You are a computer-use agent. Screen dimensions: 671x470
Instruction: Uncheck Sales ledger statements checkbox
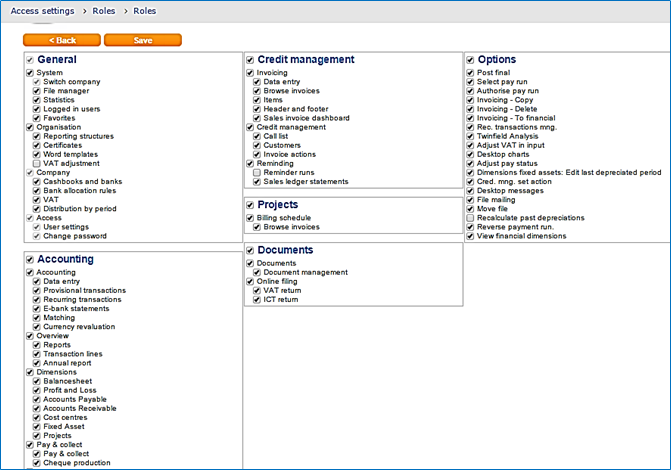coord(257,181)
